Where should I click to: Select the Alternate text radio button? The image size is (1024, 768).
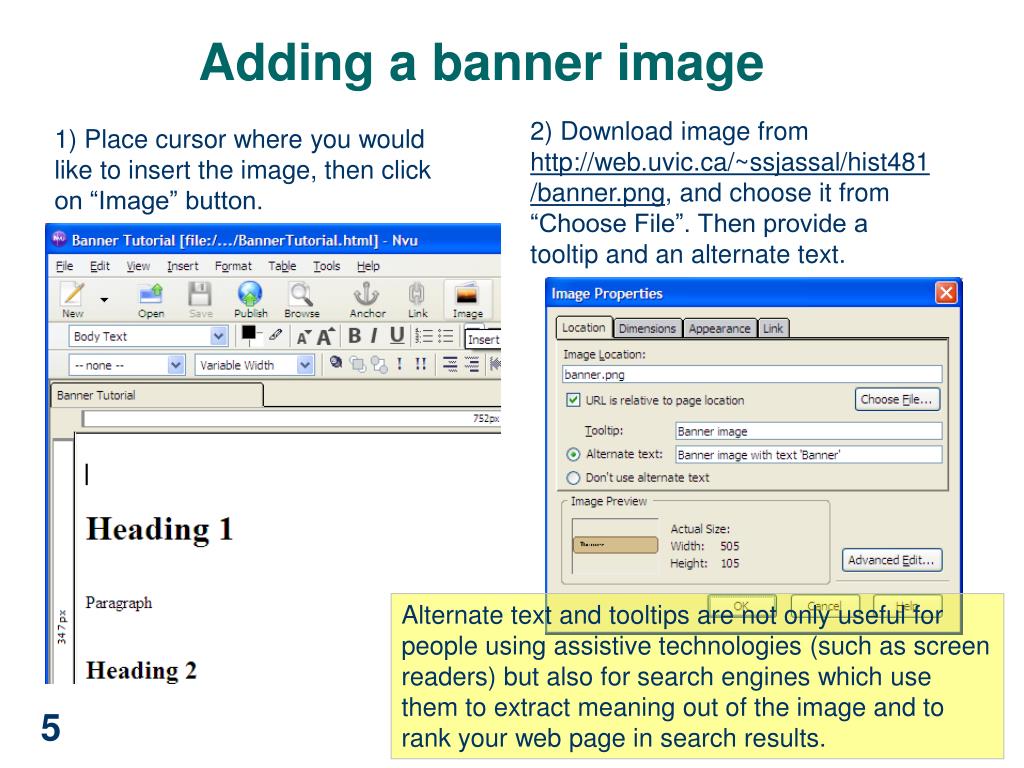coord(573,454)
